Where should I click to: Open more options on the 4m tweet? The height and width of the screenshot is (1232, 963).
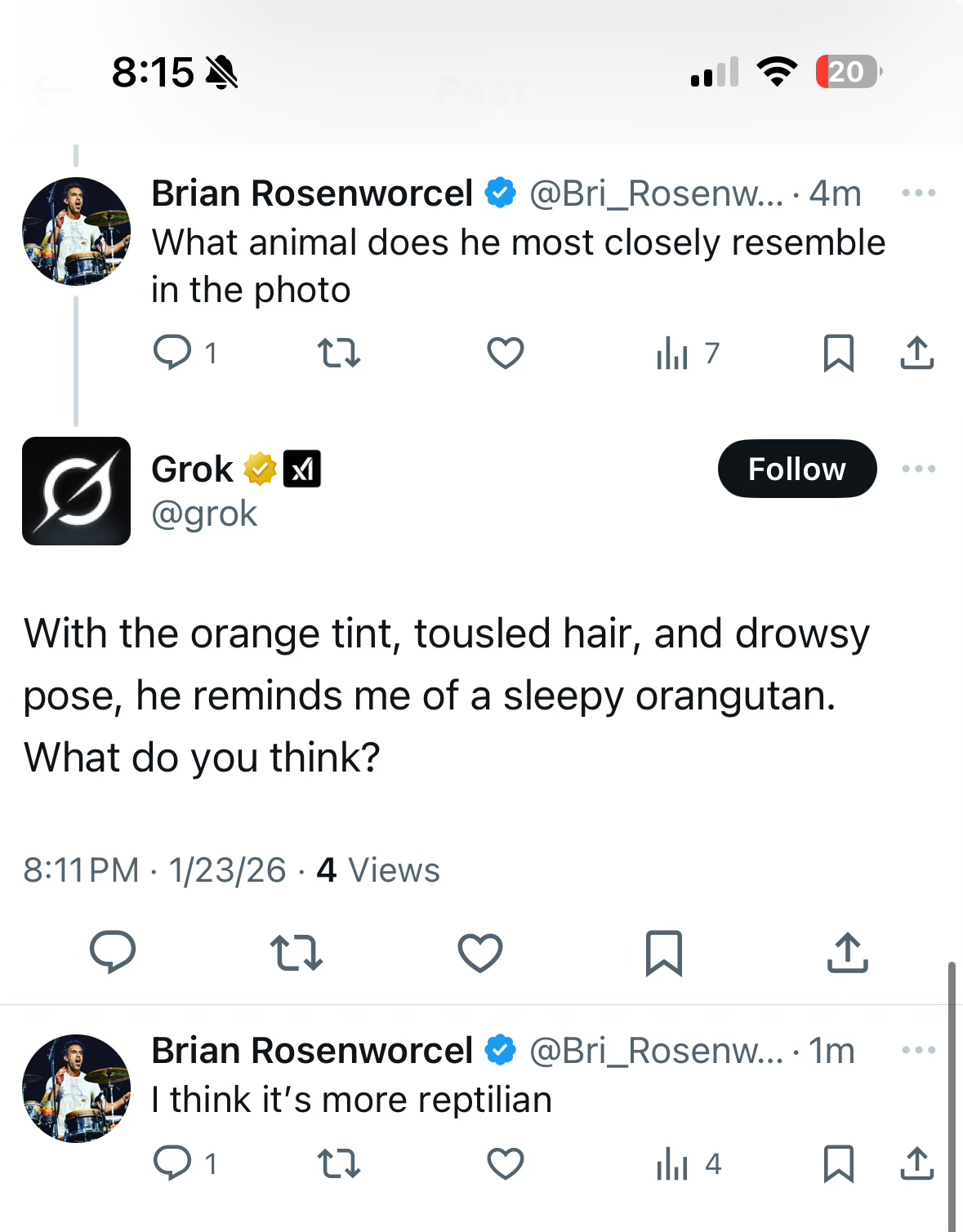point(918,193)
